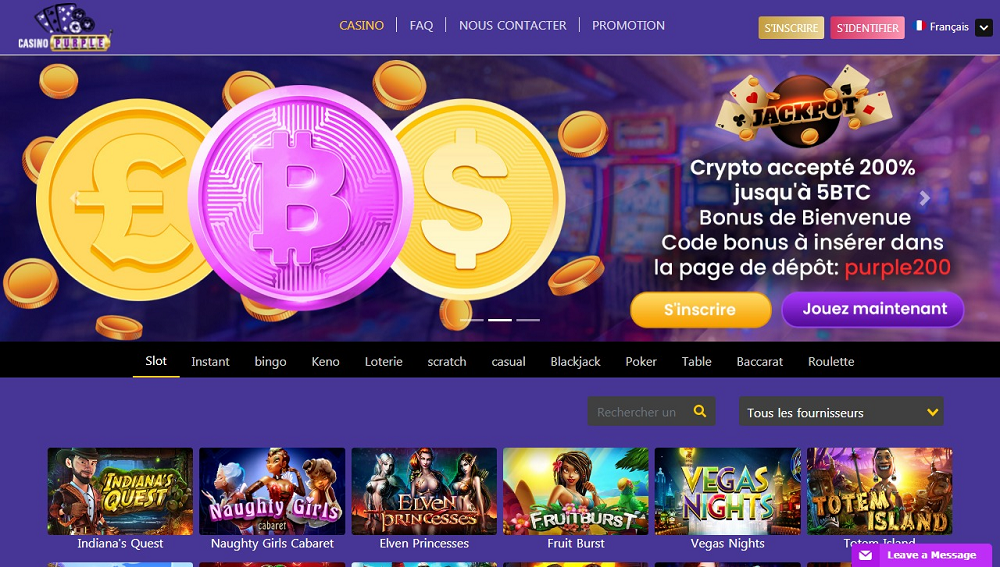Open the Français language dropdown arrow
This screenshot has width=1000, height=567.
(984, 27)
